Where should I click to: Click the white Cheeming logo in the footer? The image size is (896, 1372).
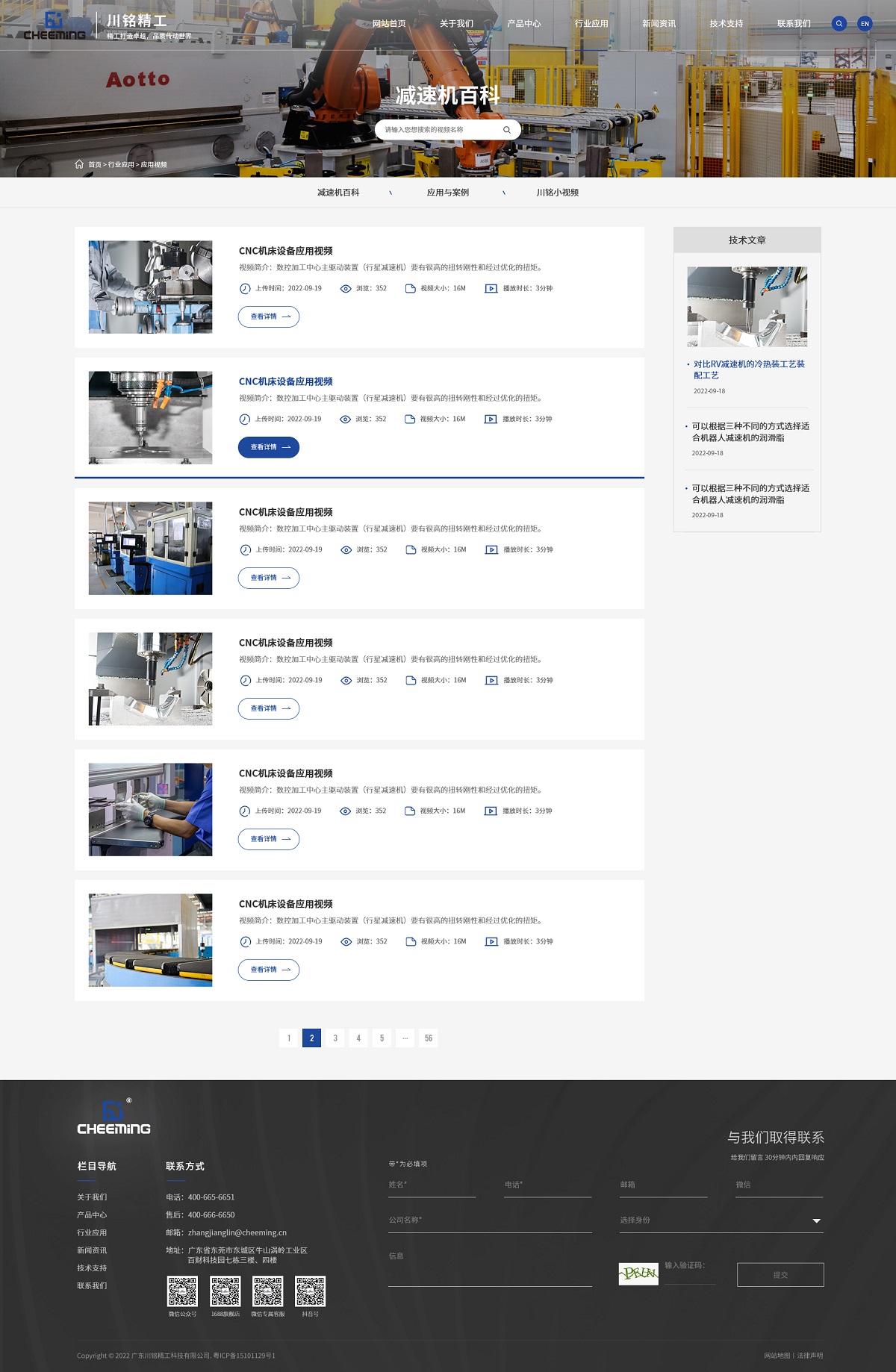pyautogui.click(x=113, y=1117)
